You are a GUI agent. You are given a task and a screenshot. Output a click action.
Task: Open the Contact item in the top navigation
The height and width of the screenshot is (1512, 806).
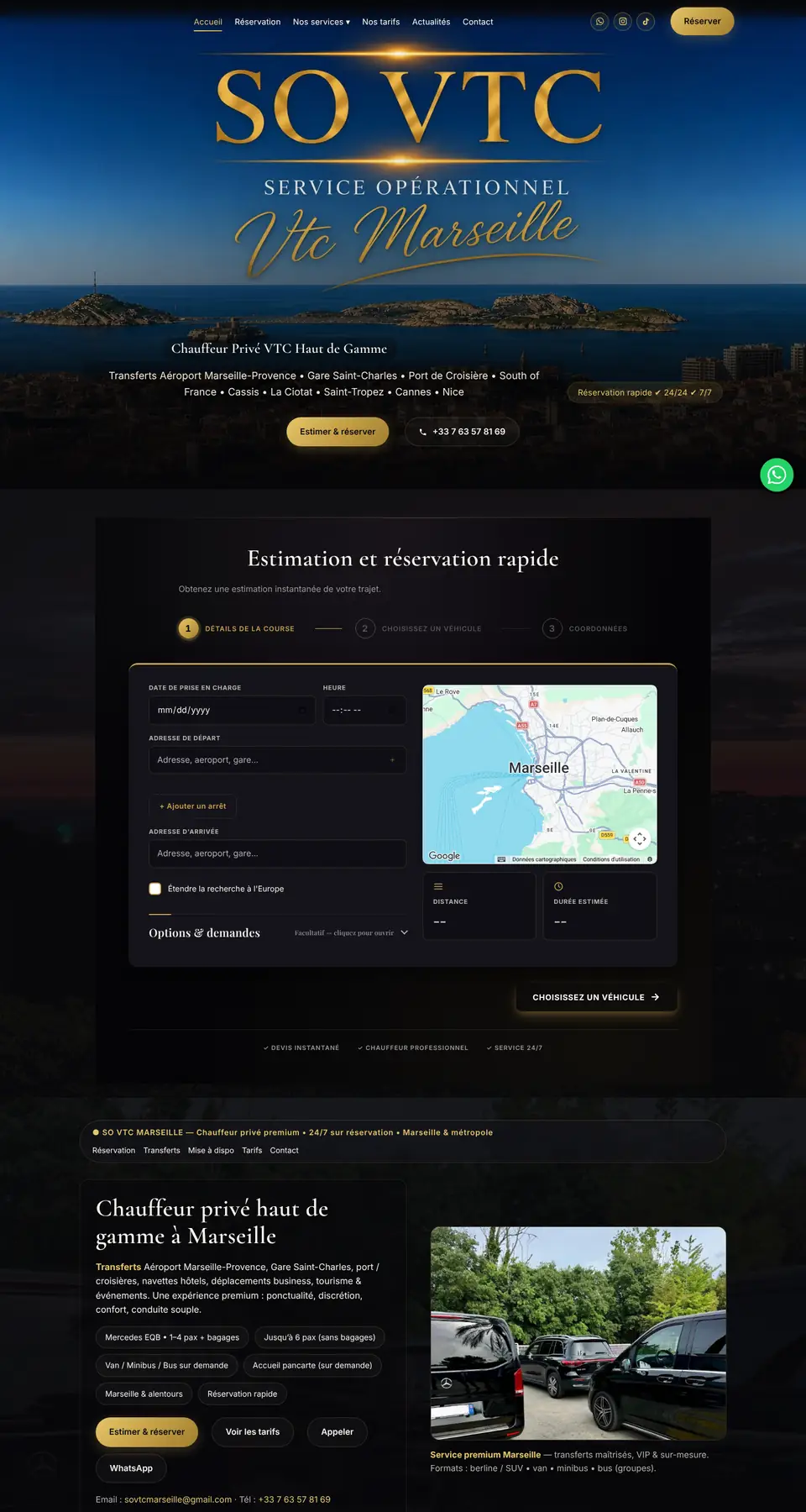(478, 22)
